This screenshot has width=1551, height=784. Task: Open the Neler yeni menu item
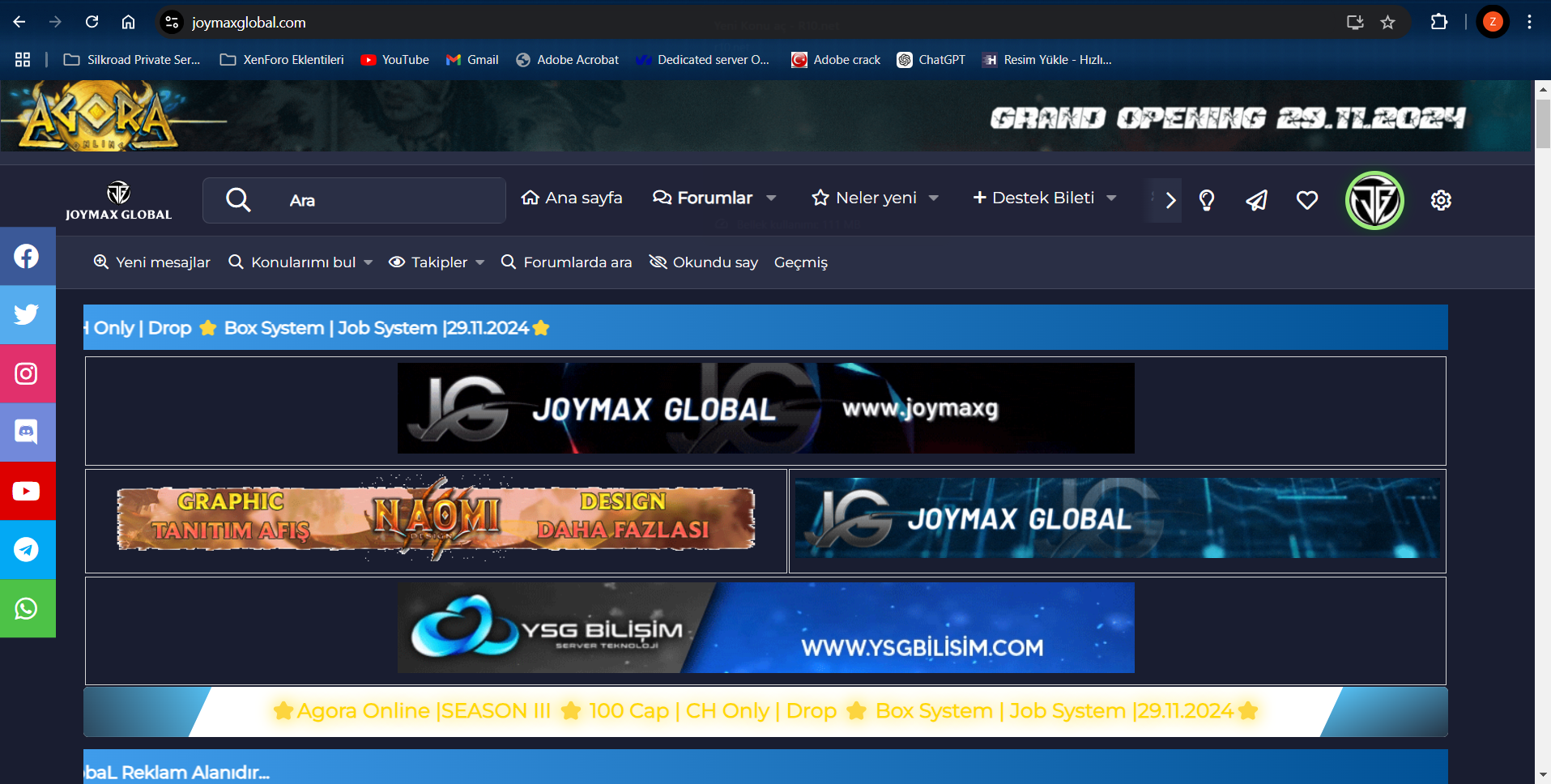click(x=864, y=198)
